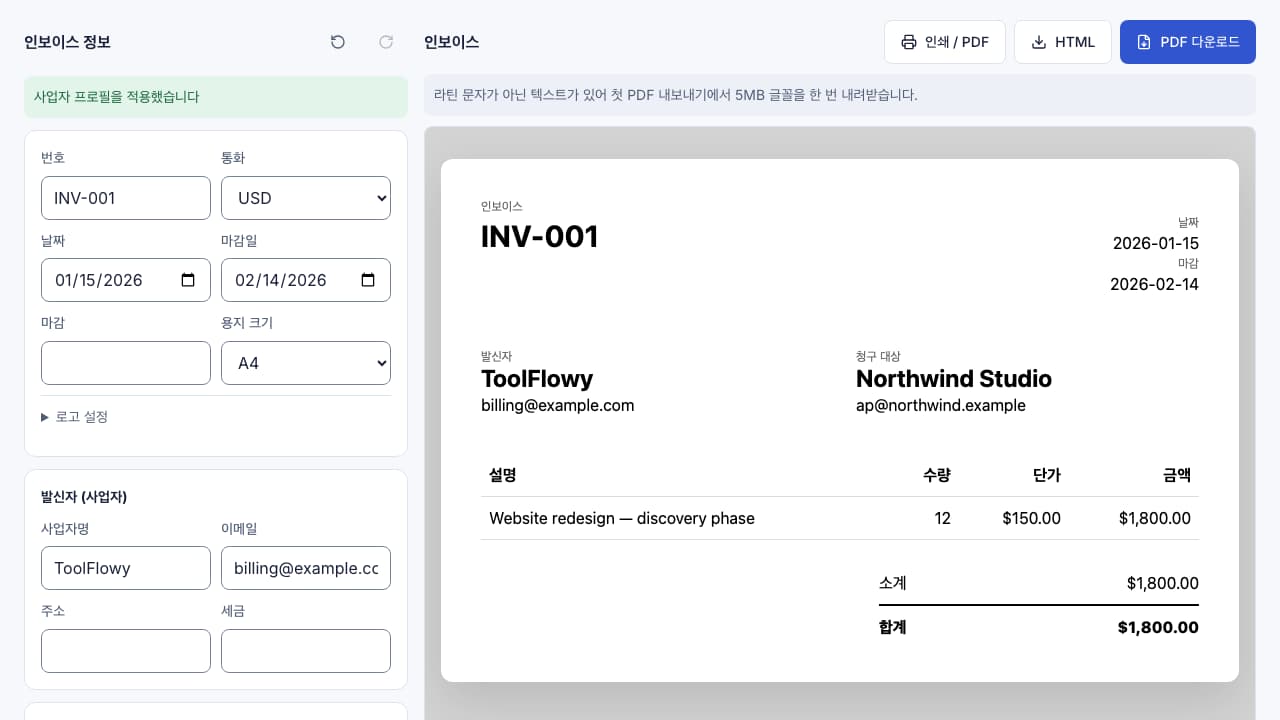Click the empty 마감 input field
This screenshot has width=1280, height=720.
[126, 363]
